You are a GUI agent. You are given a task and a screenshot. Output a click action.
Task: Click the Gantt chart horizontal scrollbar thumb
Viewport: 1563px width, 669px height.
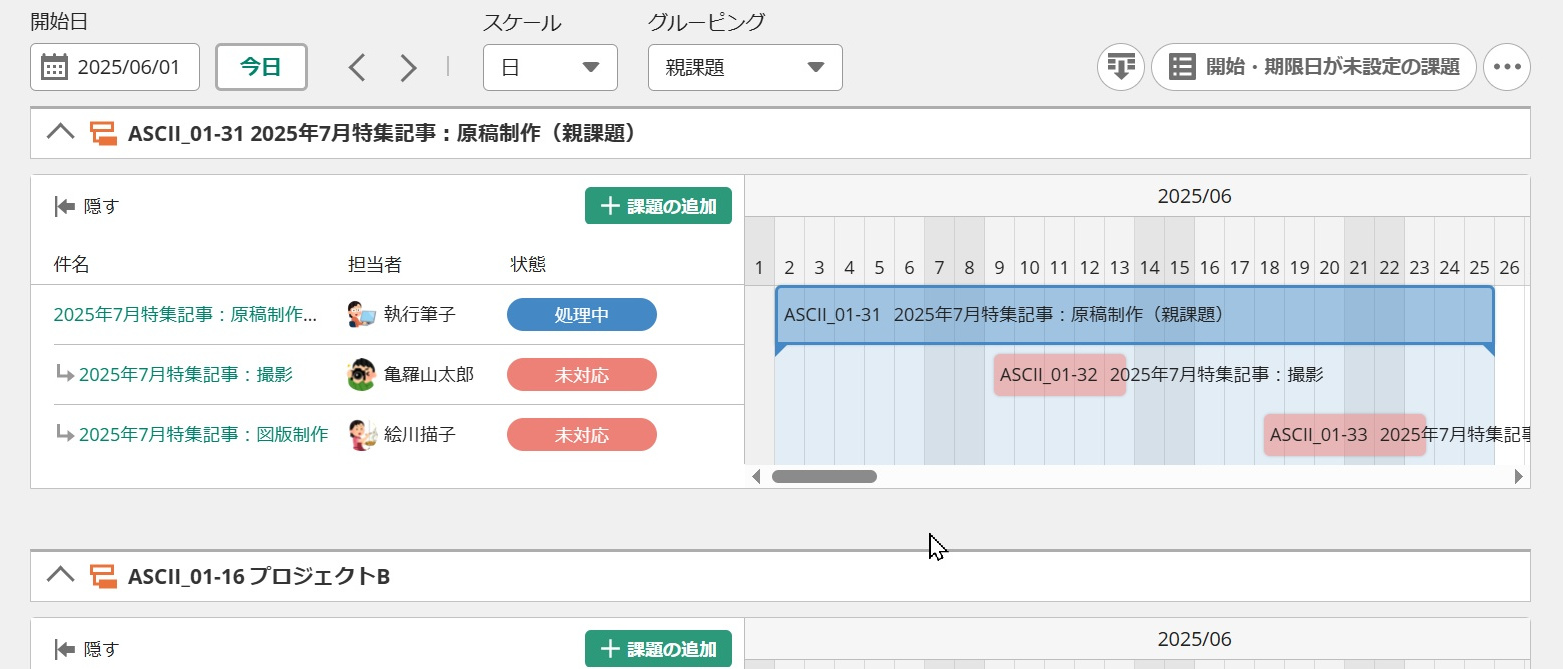point(824,477)
